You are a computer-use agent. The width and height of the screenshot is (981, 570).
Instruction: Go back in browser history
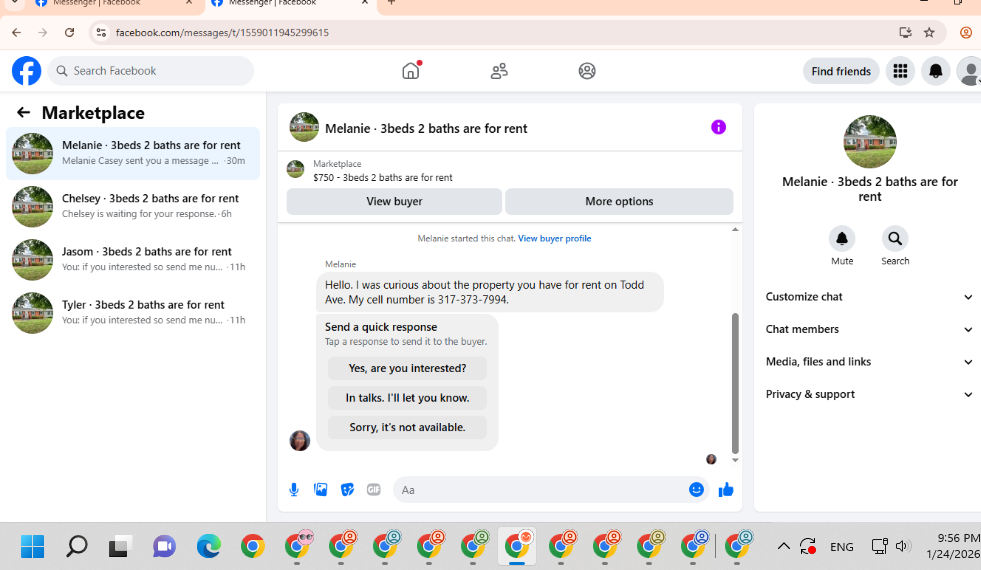pos(16,33)
